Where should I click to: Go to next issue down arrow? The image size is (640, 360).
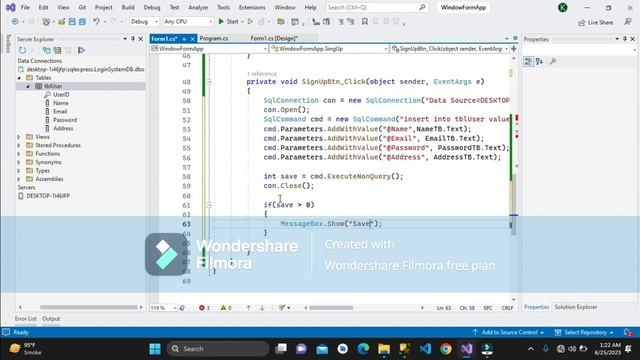[262, 308]
